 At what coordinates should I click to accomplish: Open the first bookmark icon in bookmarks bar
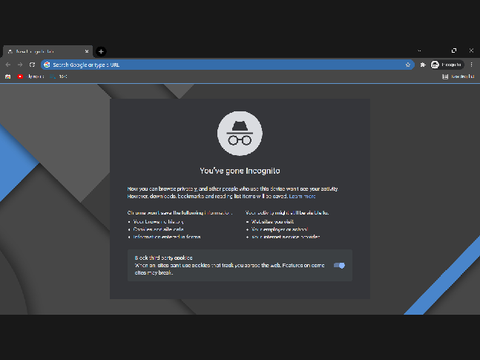click(x=8, y=77)
